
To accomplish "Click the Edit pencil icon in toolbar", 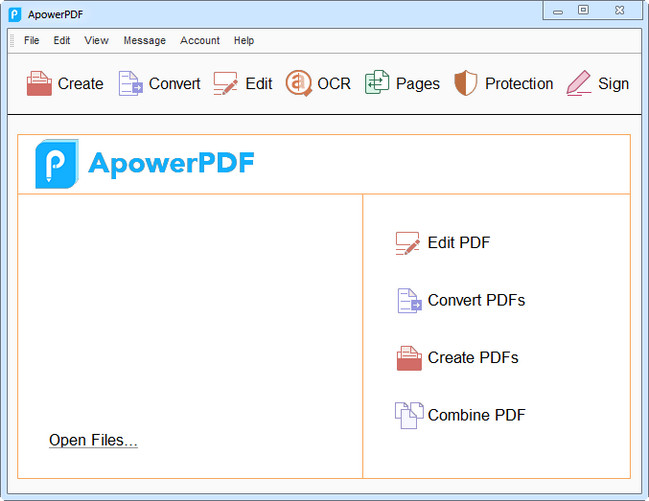I will tap(225, 83).
